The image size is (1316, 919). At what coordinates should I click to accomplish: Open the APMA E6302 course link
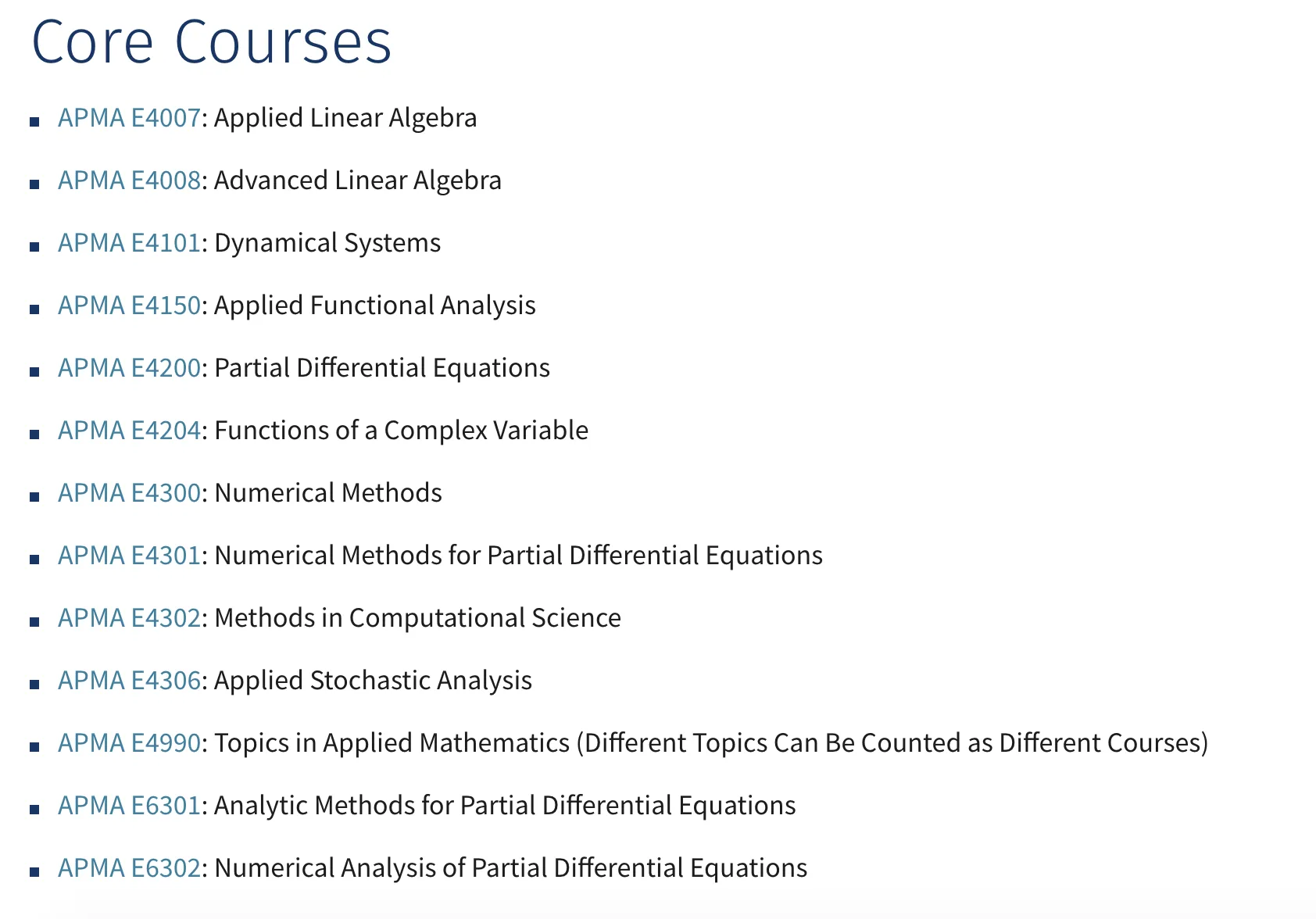click(x=129, y=868)
